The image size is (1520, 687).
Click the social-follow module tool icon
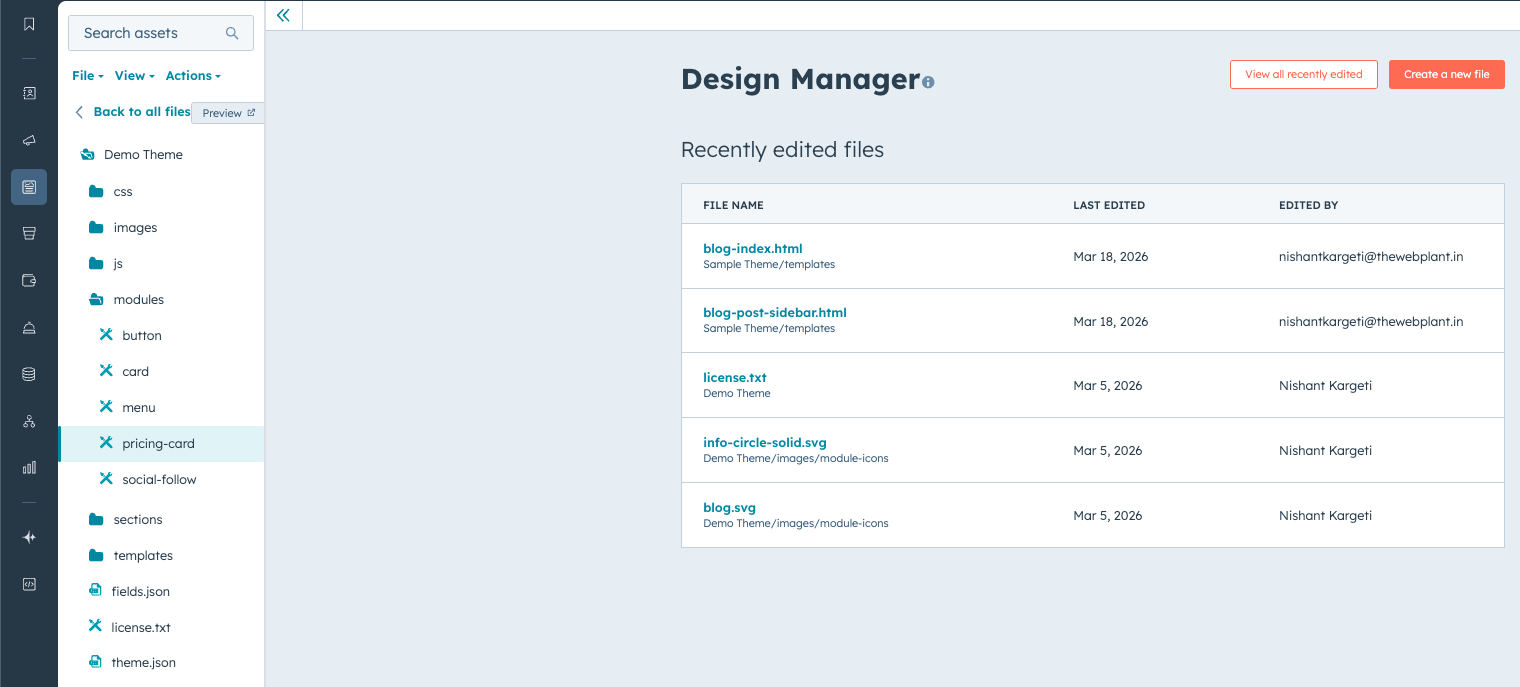(x=106, y=479)
